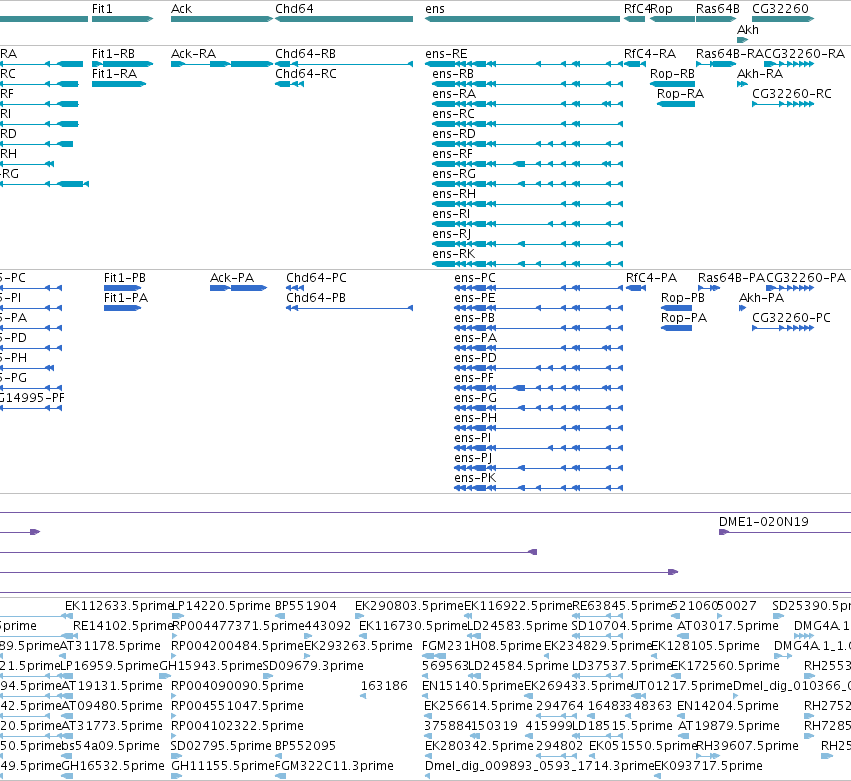Choose the Ack-RA transcript label
Viewport: 851px width, 781px height.
pos(193,54)
